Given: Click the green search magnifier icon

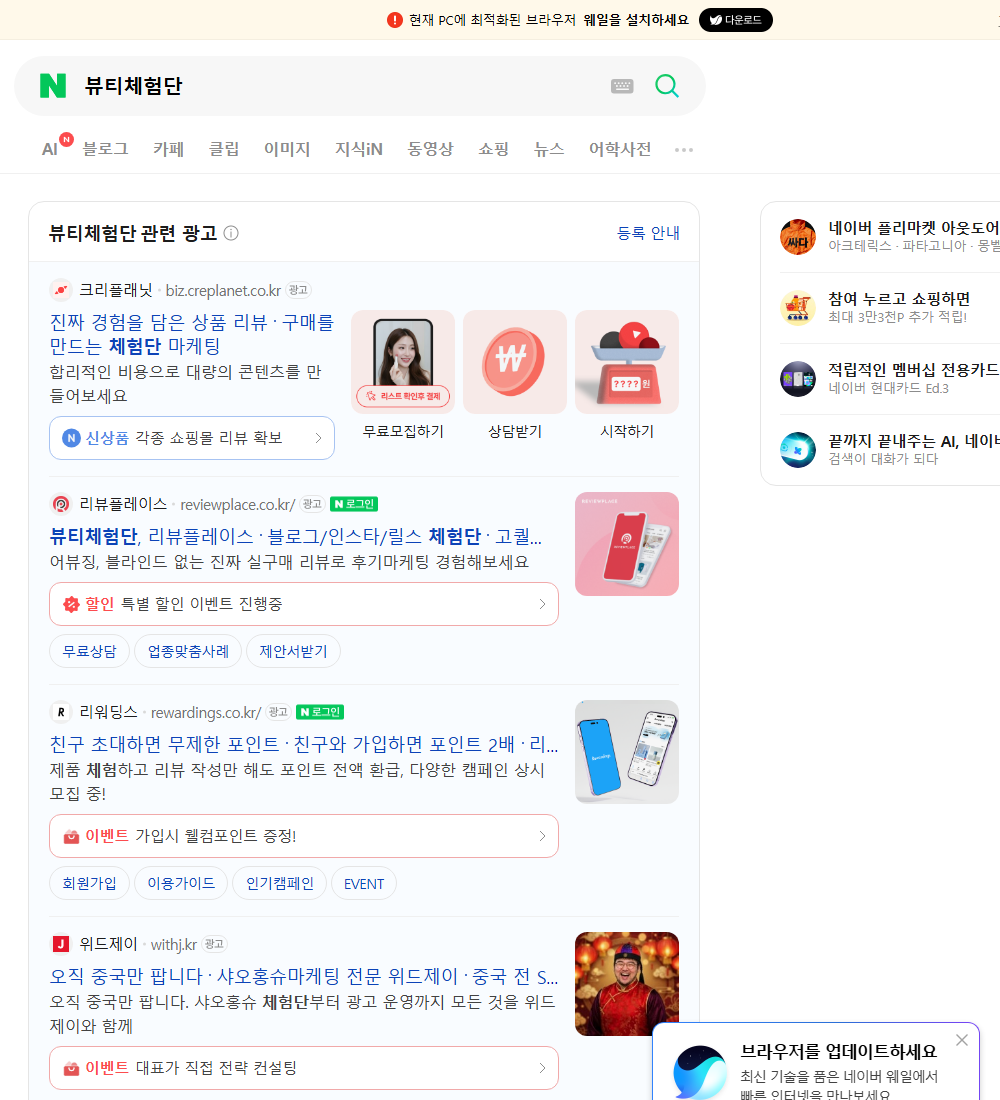Looking at the screenshot, I should pos(667,86).
